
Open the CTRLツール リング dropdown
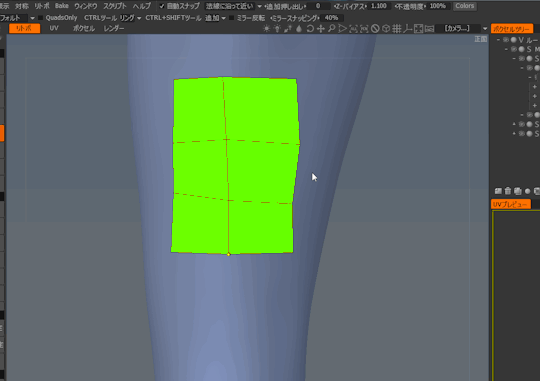(130, 18)
